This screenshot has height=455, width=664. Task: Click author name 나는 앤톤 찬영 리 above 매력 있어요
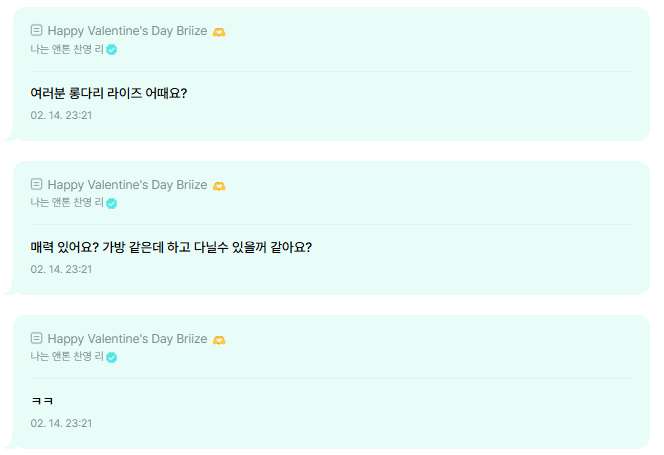click(x=67, y=203)
